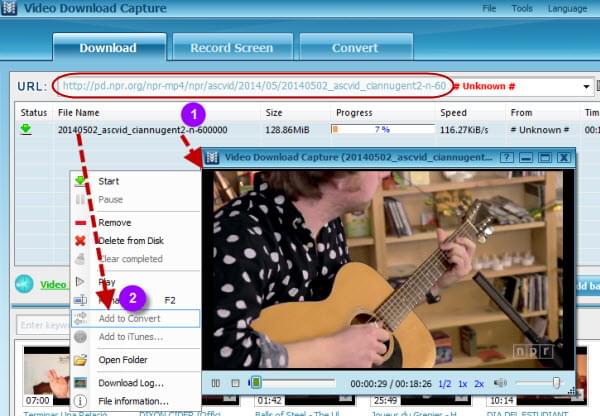This screenshot has width=600, height=416.
Task: Open File information... menu entry
Action: click(x=135, y=401)
